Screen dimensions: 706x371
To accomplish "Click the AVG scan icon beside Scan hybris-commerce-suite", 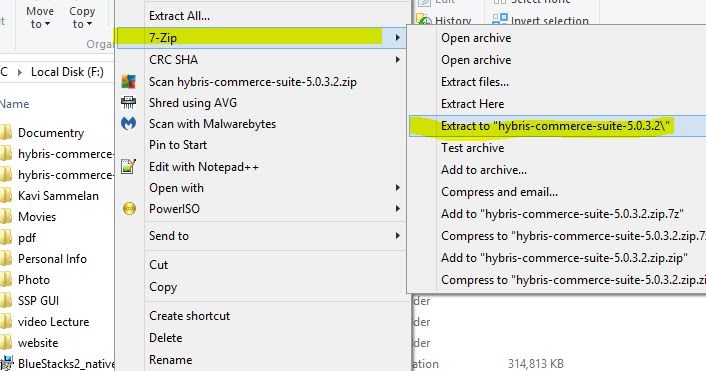I will click(128, 81).
